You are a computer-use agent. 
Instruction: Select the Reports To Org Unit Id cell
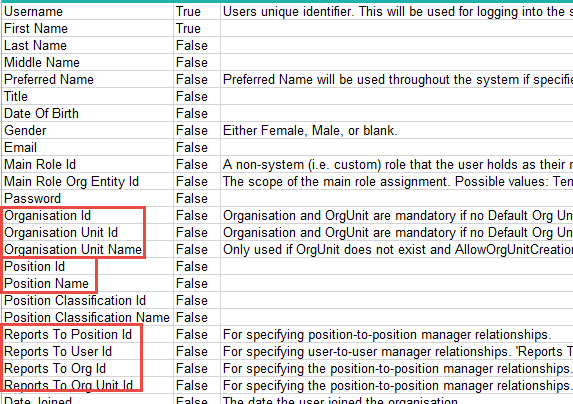(x=88, y=385)
